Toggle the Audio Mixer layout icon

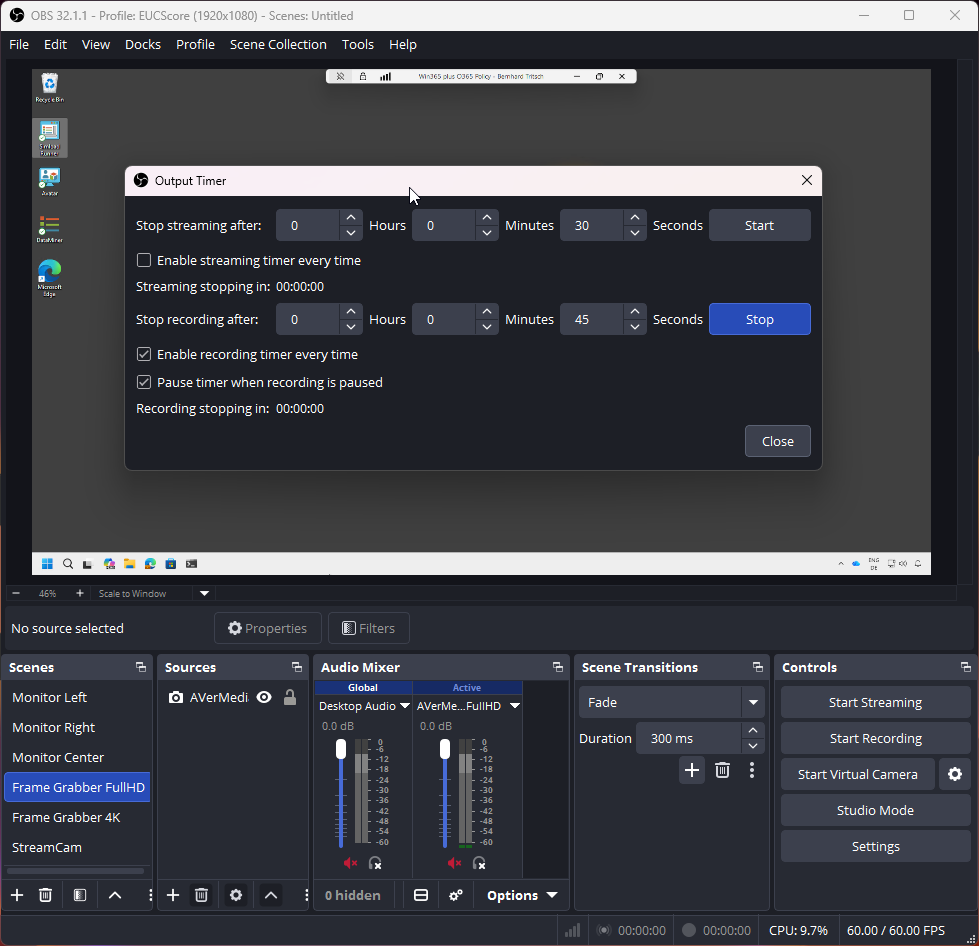tap(420, 895)
